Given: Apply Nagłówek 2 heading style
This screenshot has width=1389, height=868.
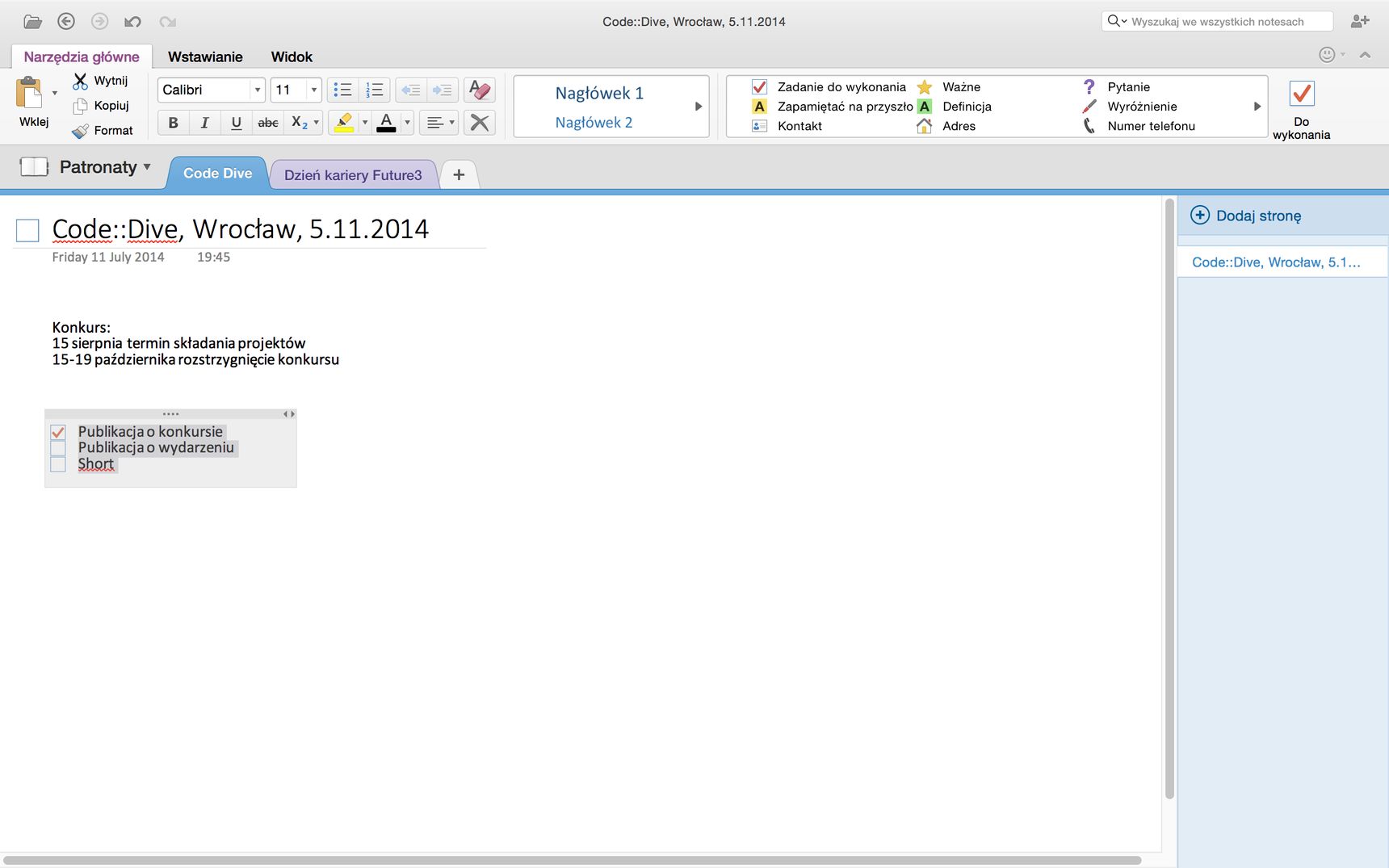Looking at the screenshot, I should click(x=594, y=123).
